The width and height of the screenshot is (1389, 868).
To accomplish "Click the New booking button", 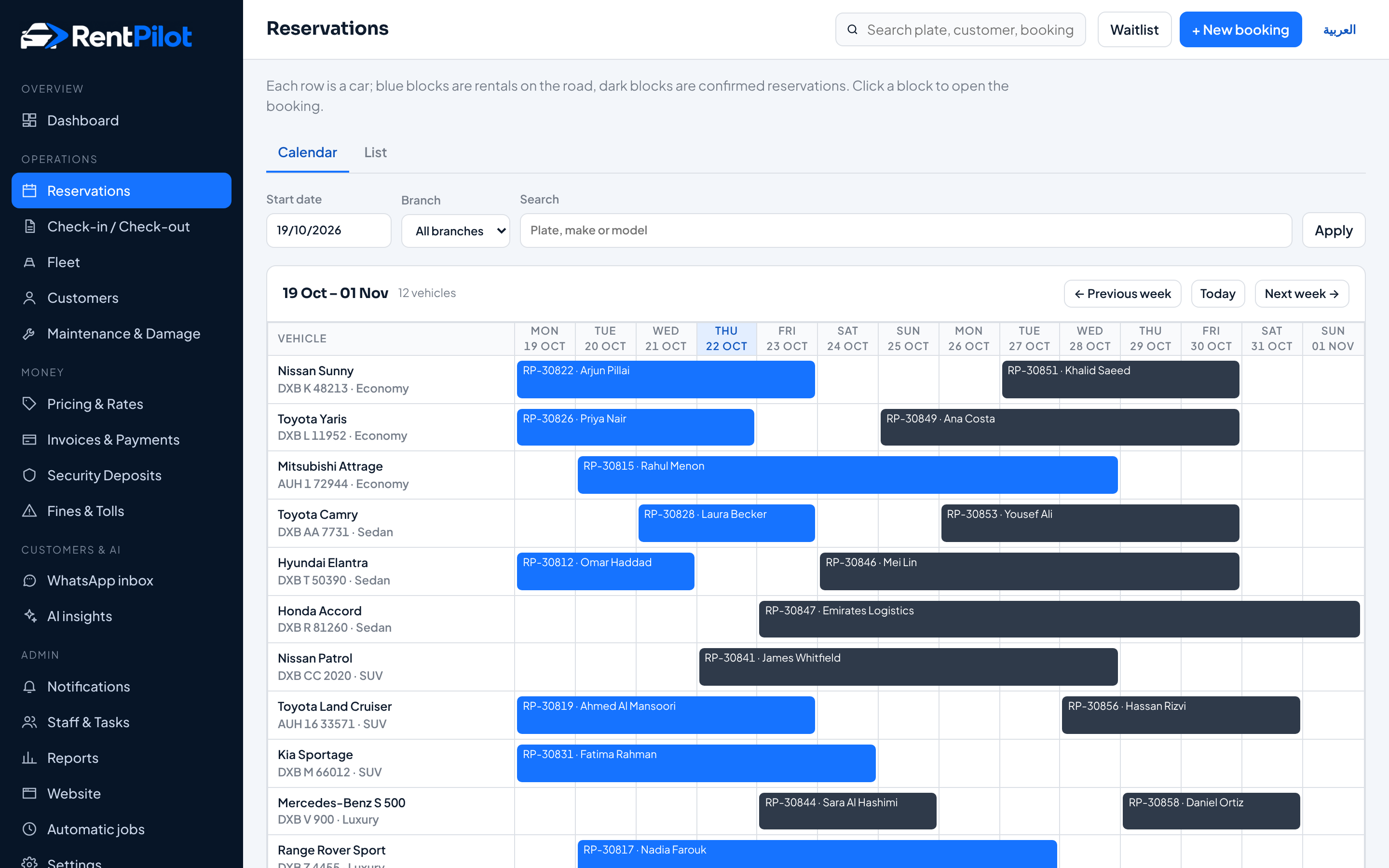I will point(1240,29).
